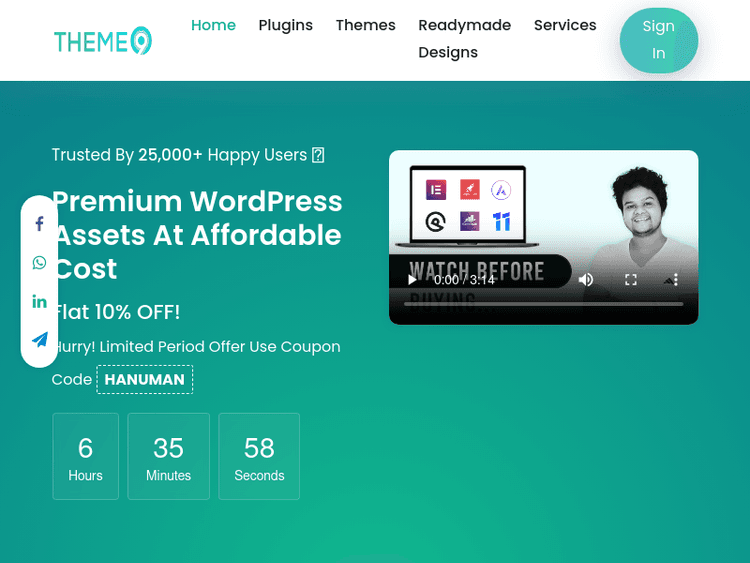Click the WhatsApp icon in the social sidebar
The width and height of the screenshot is (750, 563).
coord(39,263)
